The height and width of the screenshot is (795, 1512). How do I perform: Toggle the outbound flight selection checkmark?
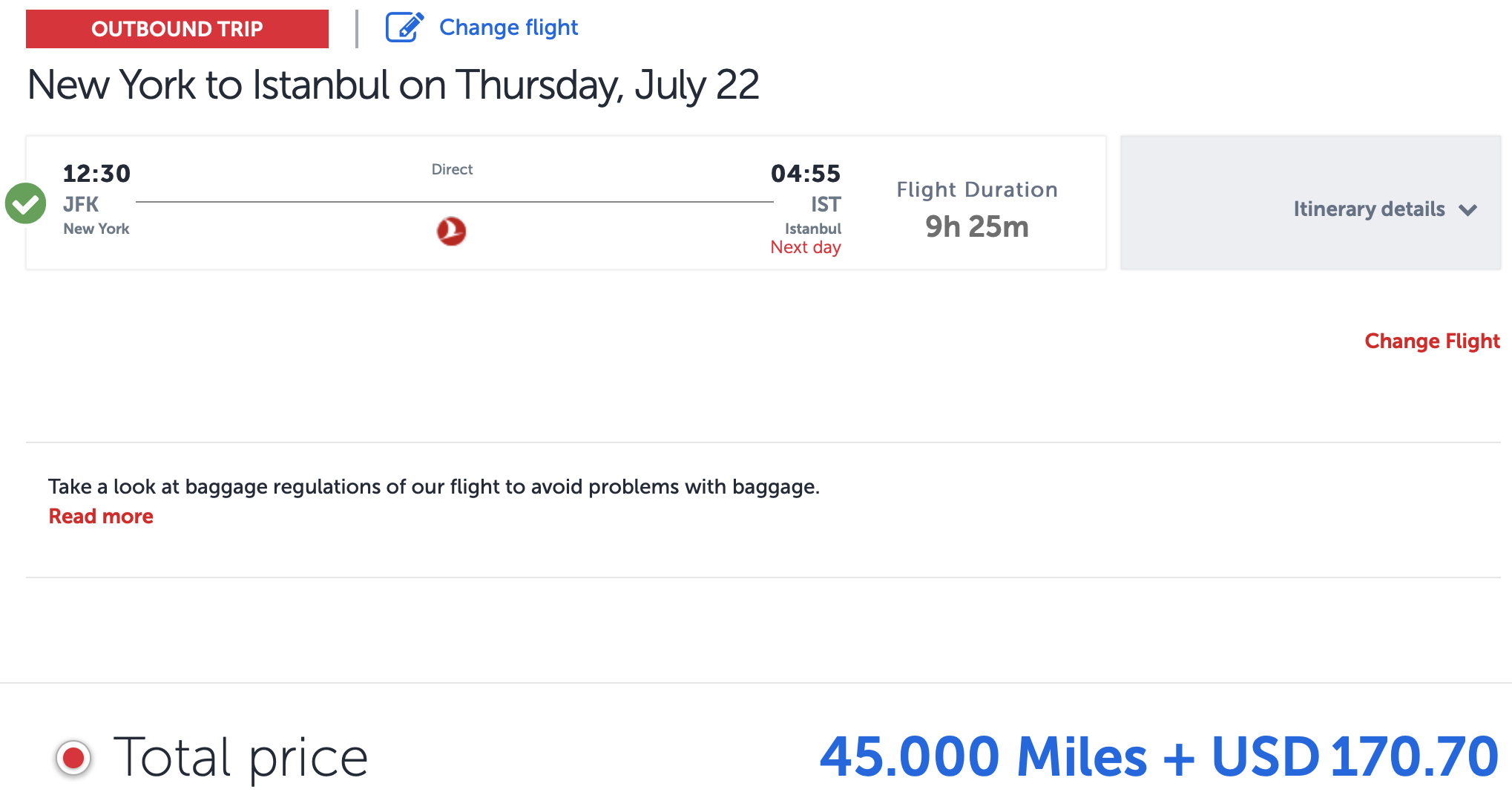tap(25, 203)
